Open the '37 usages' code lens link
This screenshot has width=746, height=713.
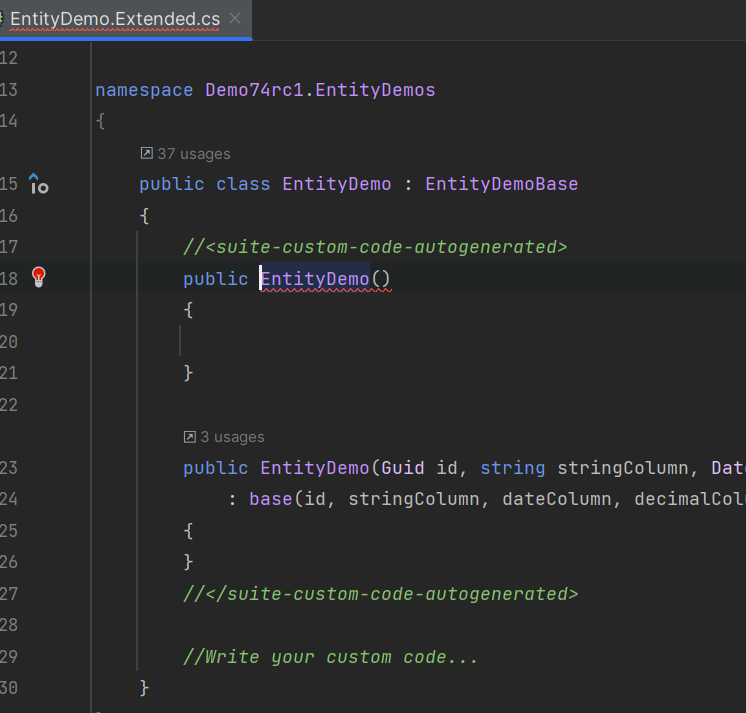(x=193, y=154)
